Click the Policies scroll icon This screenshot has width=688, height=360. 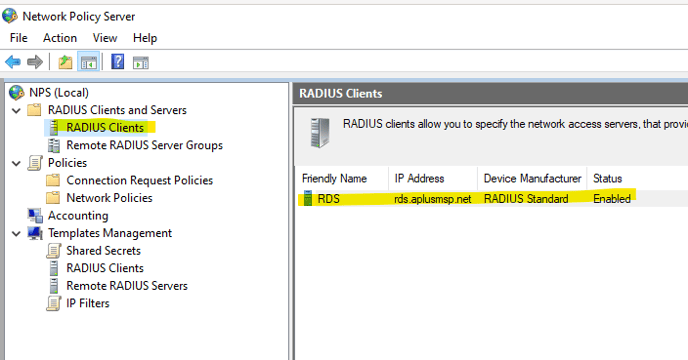tap(35, 163)
